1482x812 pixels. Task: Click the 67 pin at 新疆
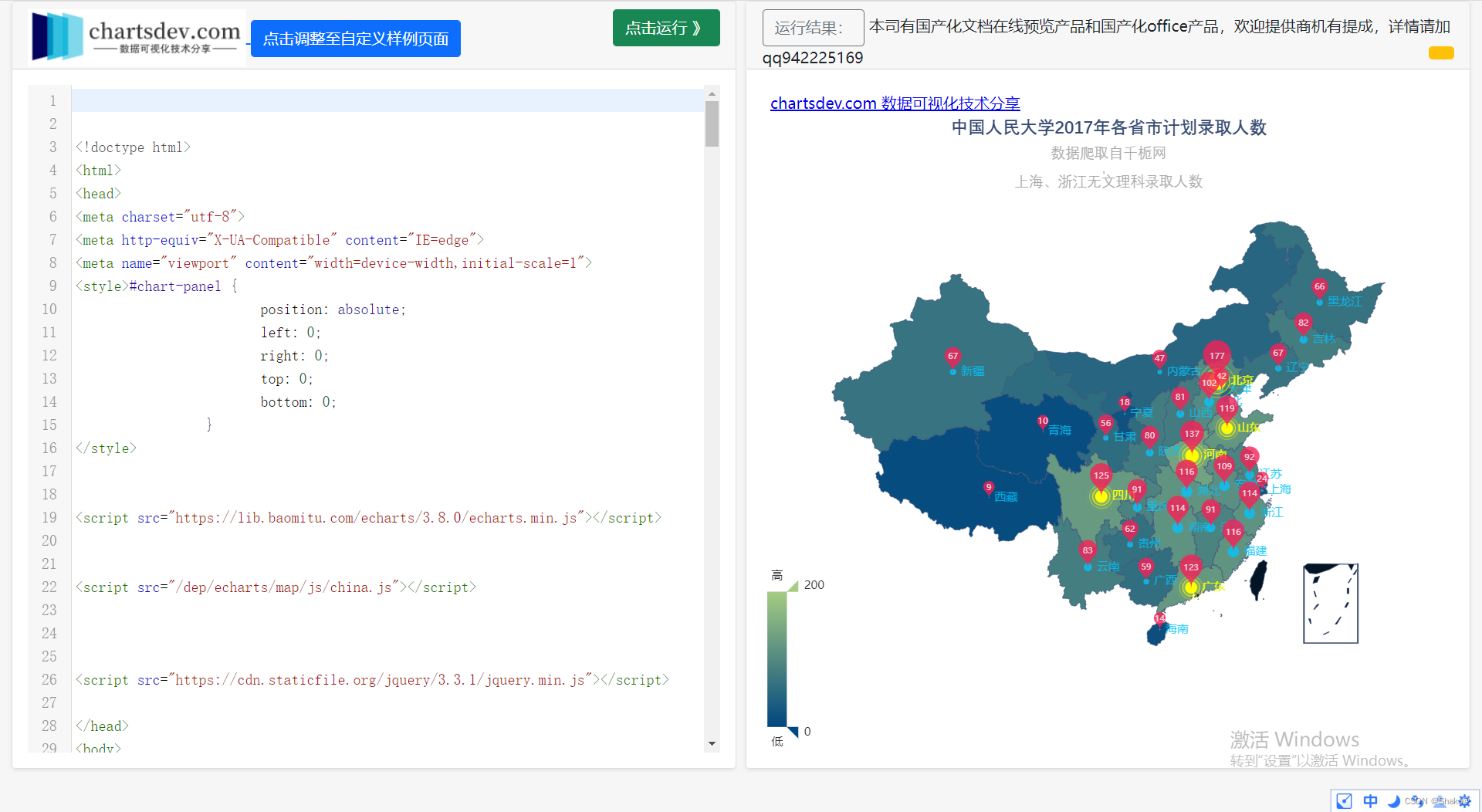(x=953, y=357)
